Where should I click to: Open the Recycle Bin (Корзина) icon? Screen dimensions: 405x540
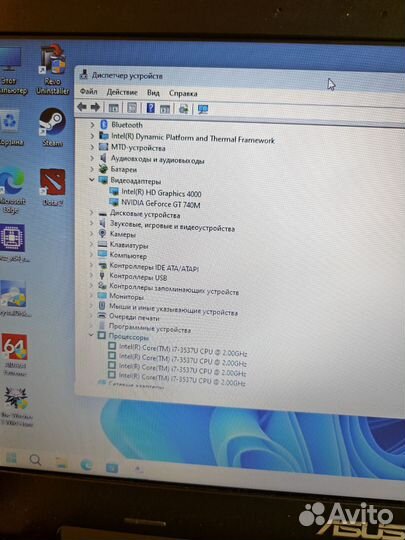click(10, 128)
